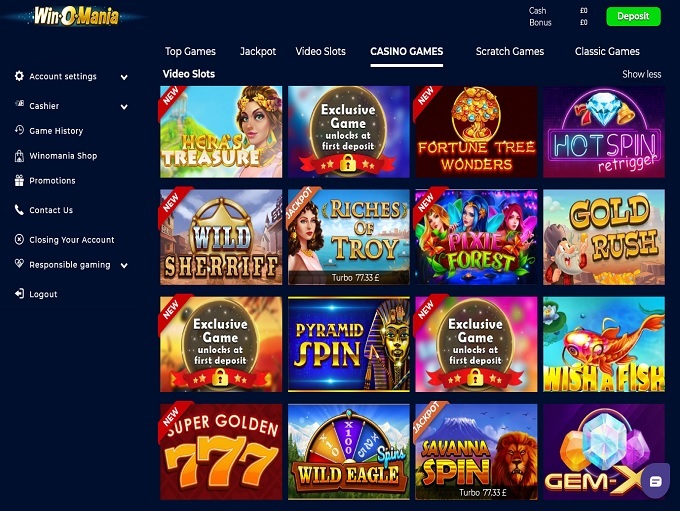Expand the Account settings chevron
The image size is (680, 511).
click(x=124, y=77)
